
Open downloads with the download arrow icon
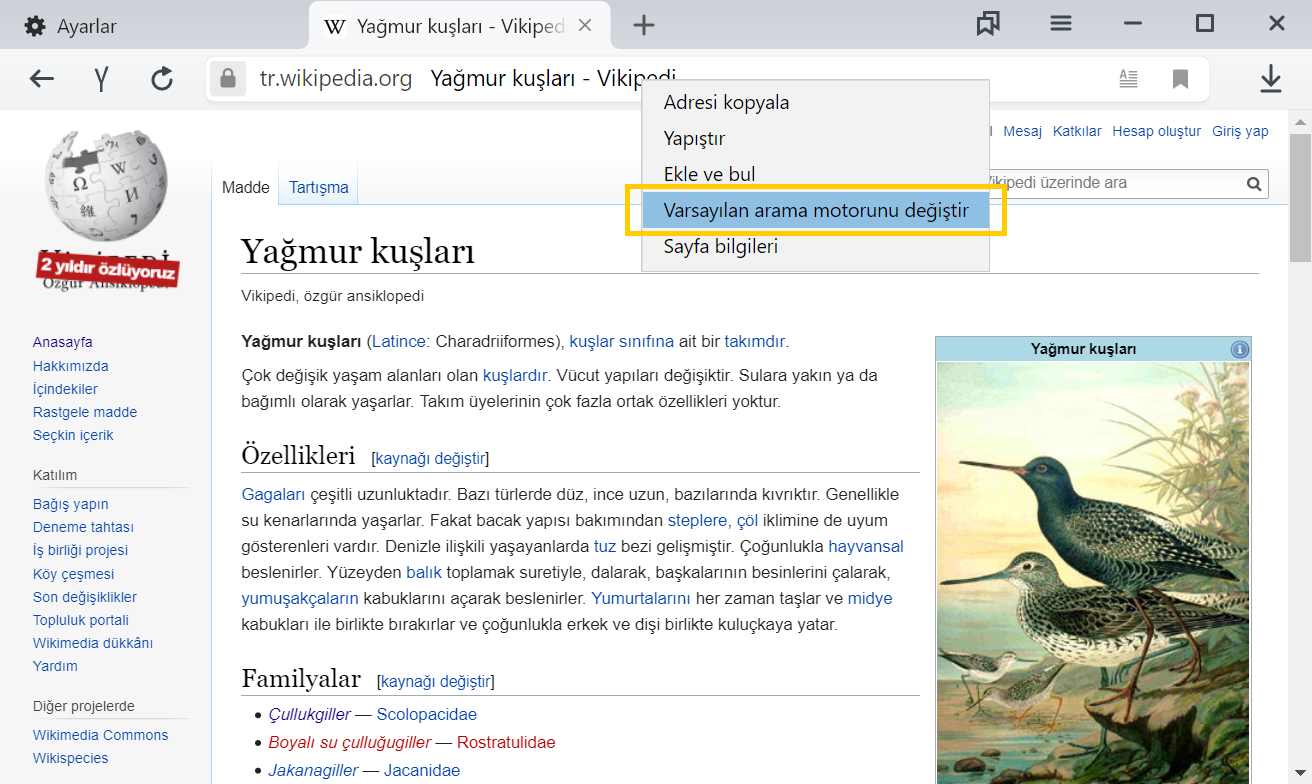(x=1270, y=79)
